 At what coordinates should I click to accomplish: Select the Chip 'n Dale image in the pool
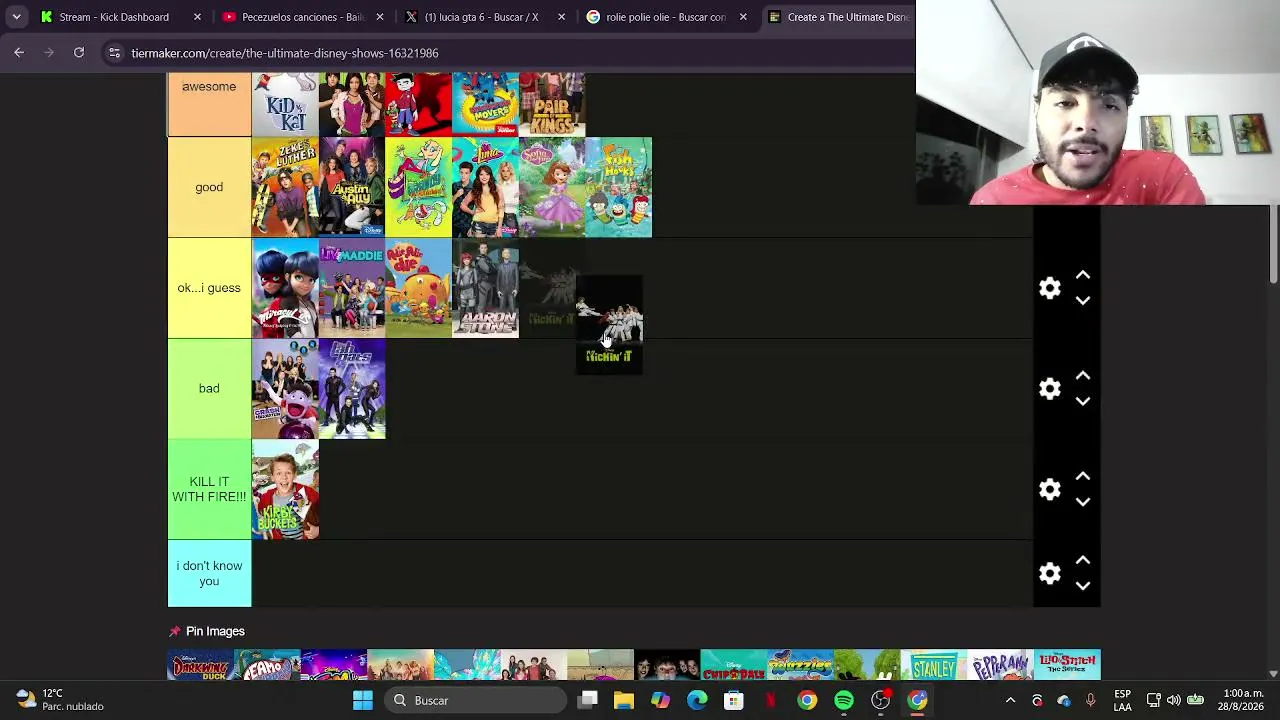734,665
